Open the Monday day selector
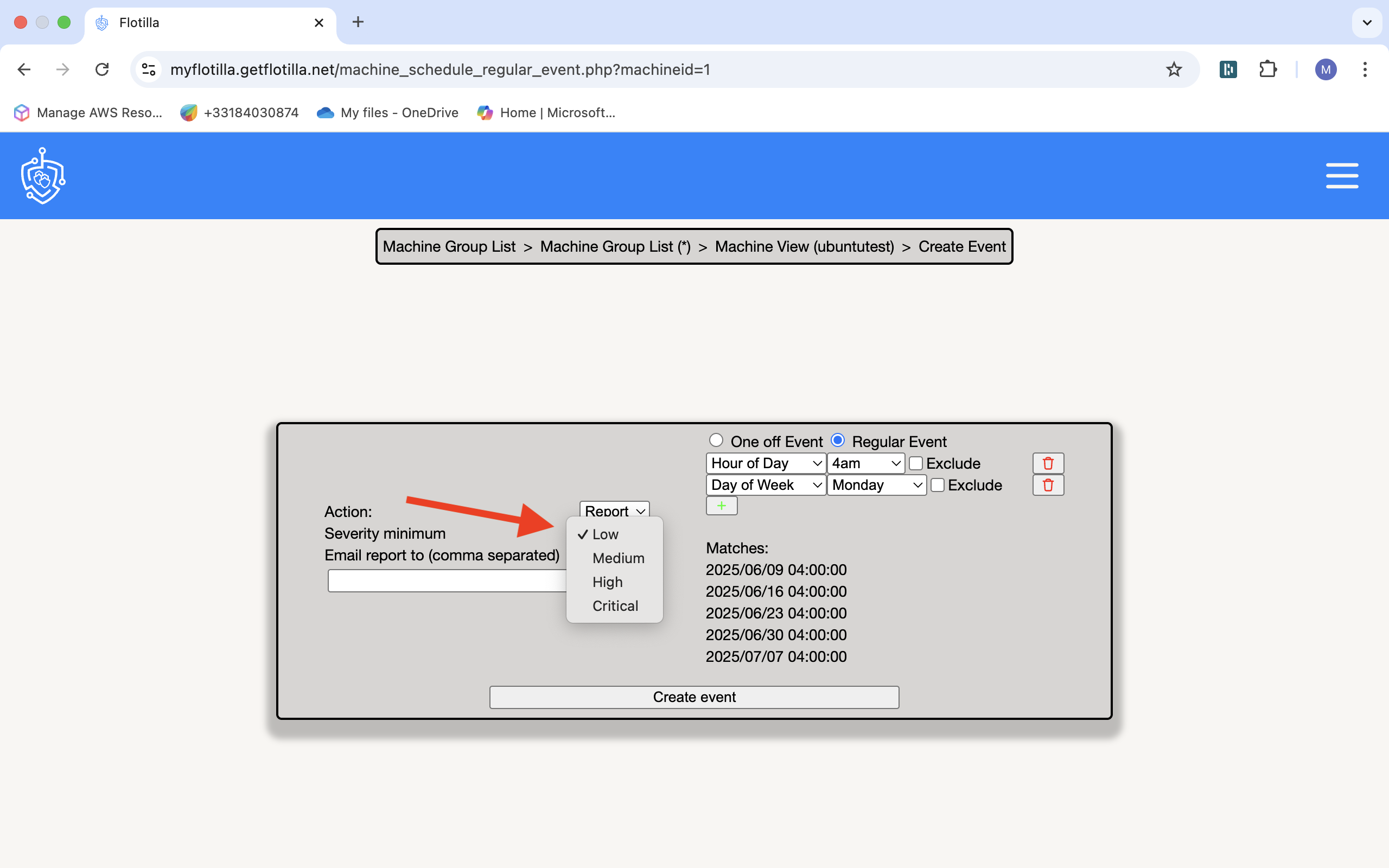The width and height of the screenshot is (1389, 868). pyautogui.click(x=876, y=485)
